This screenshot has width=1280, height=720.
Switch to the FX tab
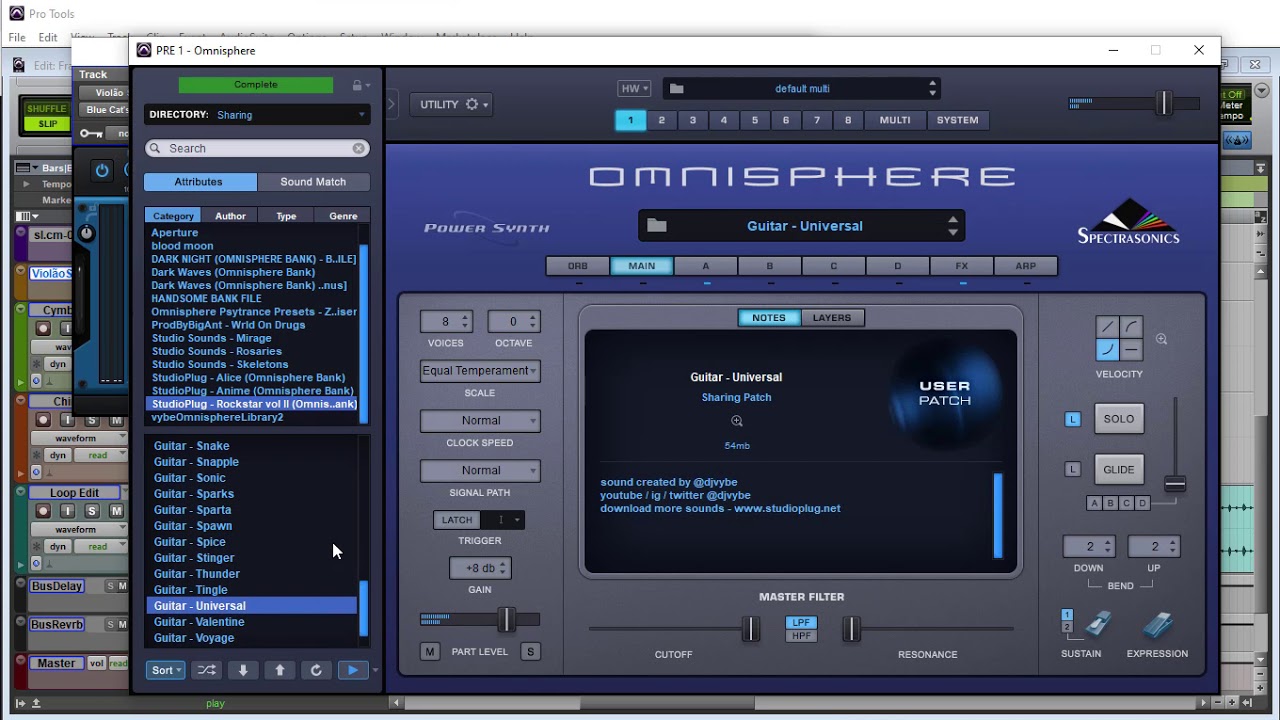pyautogui.click(x=962, y=266)
